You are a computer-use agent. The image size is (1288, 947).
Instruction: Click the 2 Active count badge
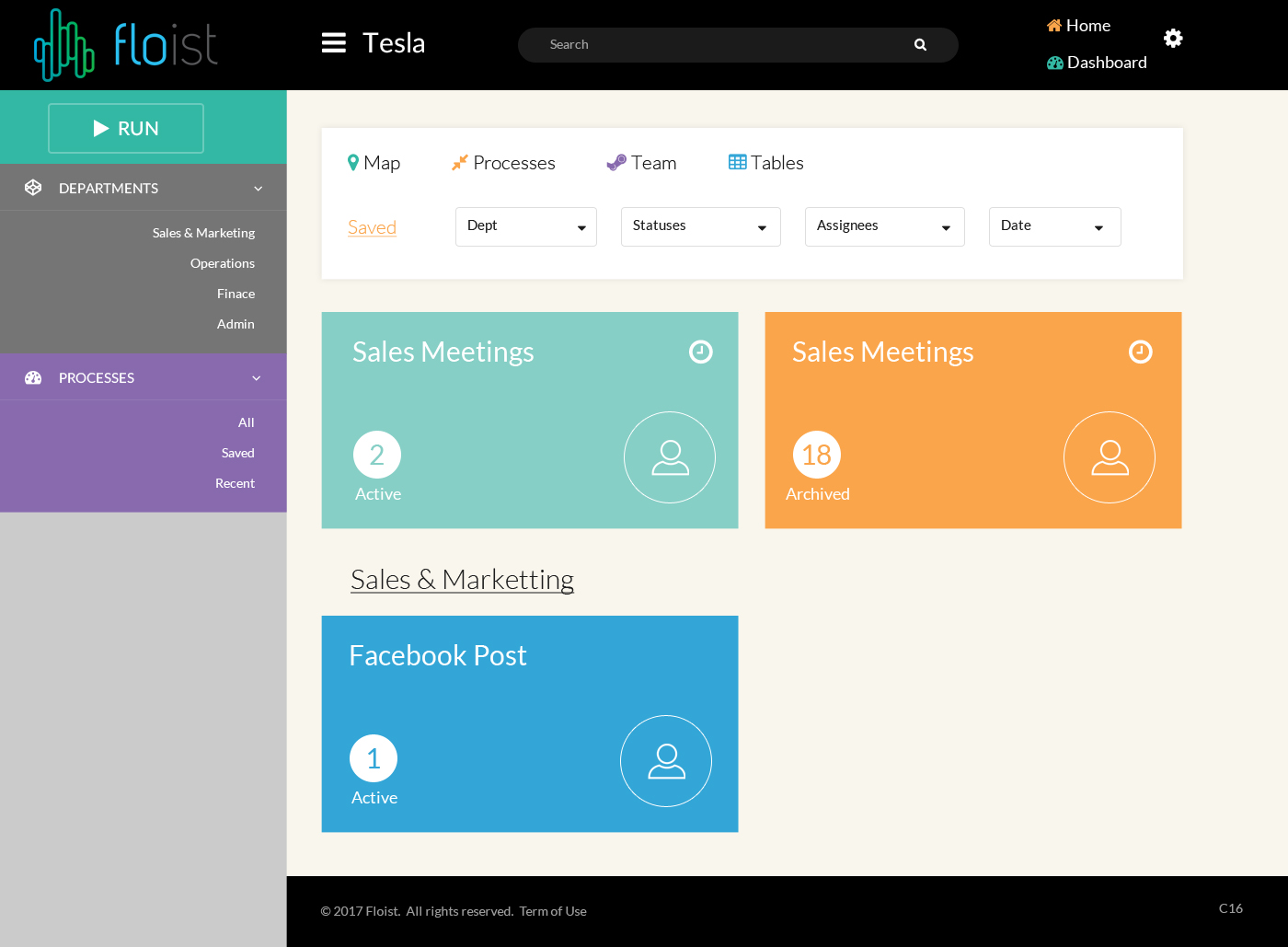377,455
